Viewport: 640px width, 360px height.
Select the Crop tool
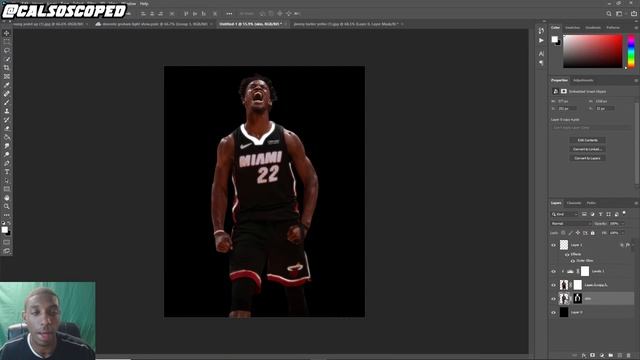7,68
